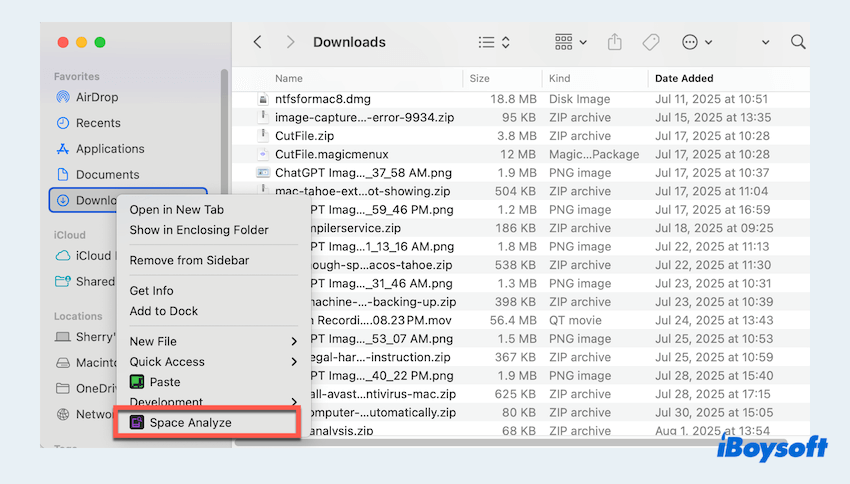Sort by the Kind column header
The height and width of the screenshot is (484, 850).
click(559, 79)
